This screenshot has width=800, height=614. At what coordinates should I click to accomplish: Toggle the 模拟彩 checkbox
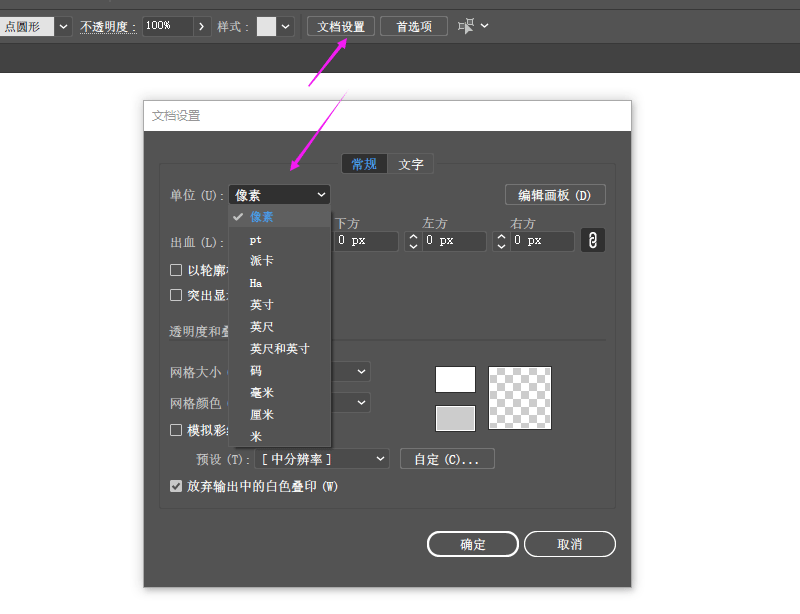click(176, 430)
